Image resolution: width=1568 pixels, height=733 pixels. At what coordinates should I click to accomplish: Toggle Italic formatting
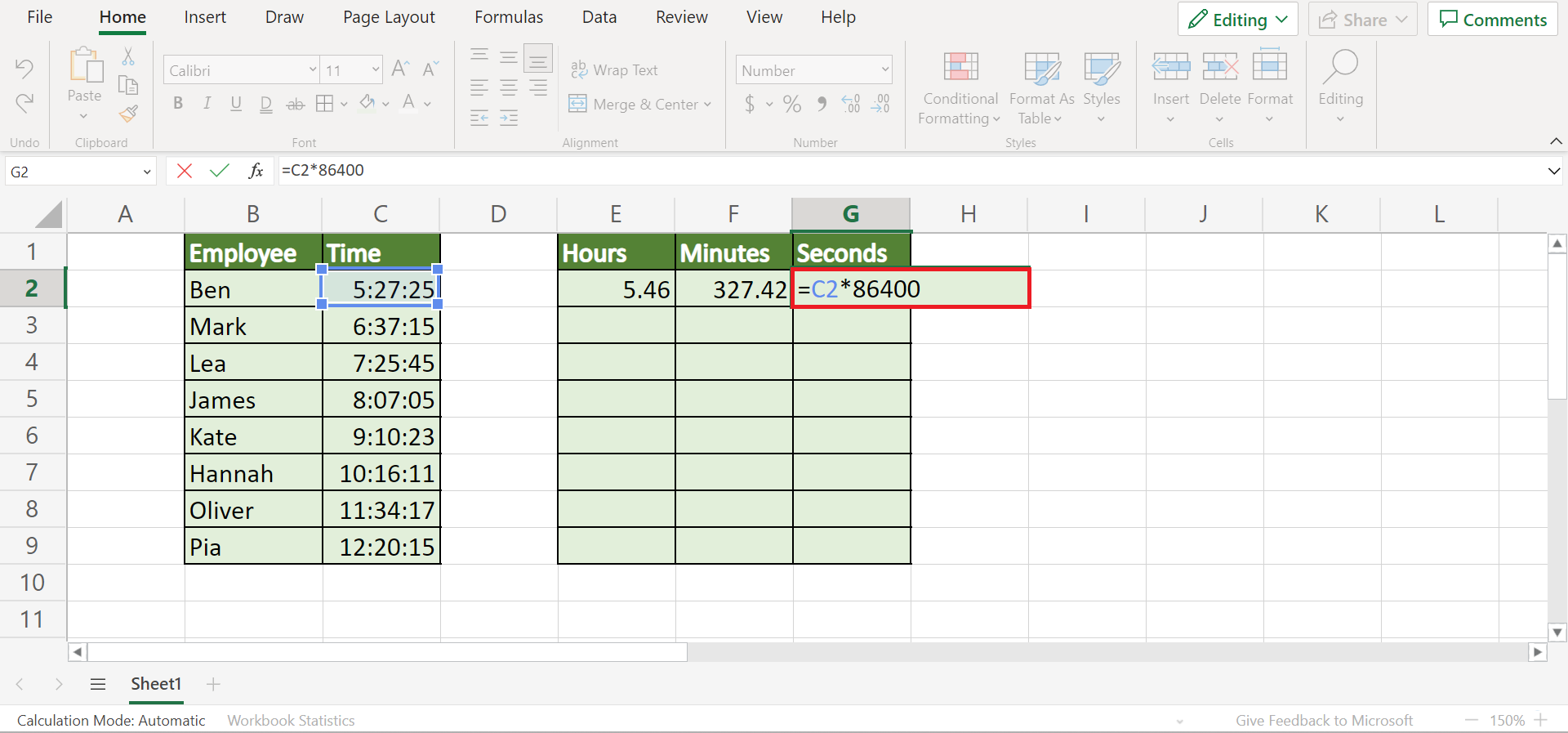click(x=207, y=104)
